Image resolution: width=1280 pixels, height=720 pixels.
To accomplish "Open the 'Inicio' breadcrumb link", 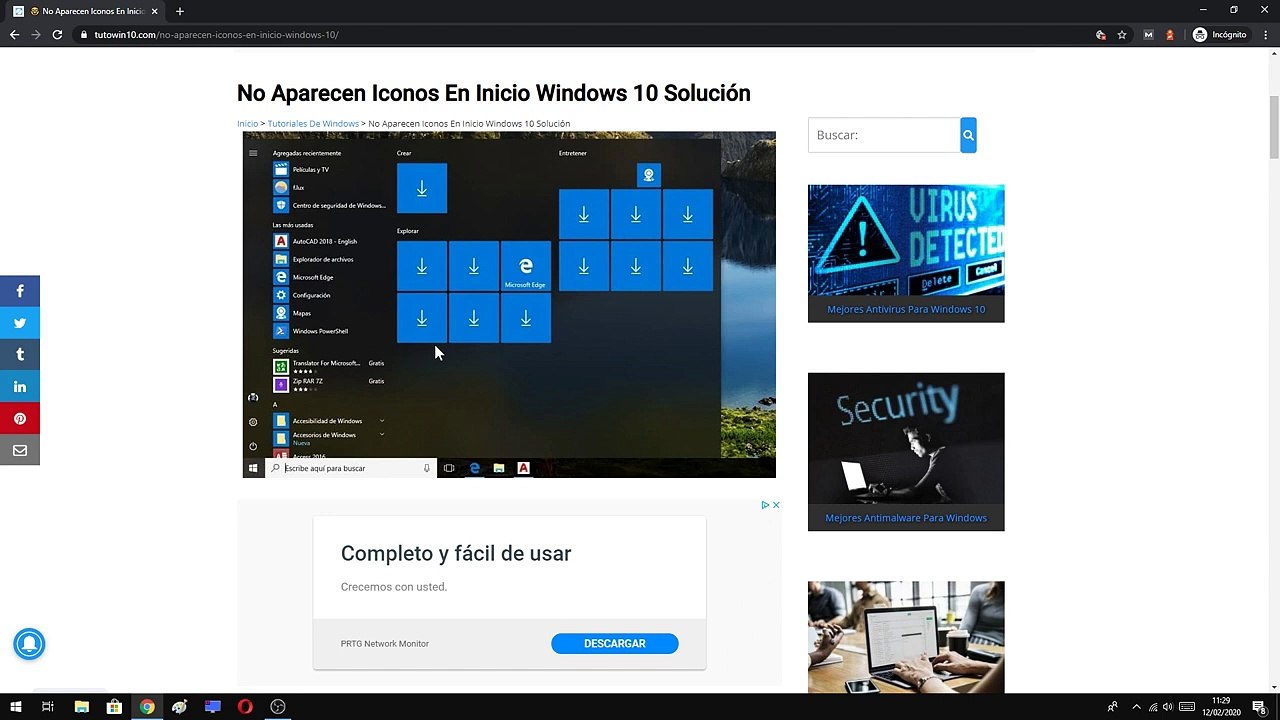I will coord(247,124).
